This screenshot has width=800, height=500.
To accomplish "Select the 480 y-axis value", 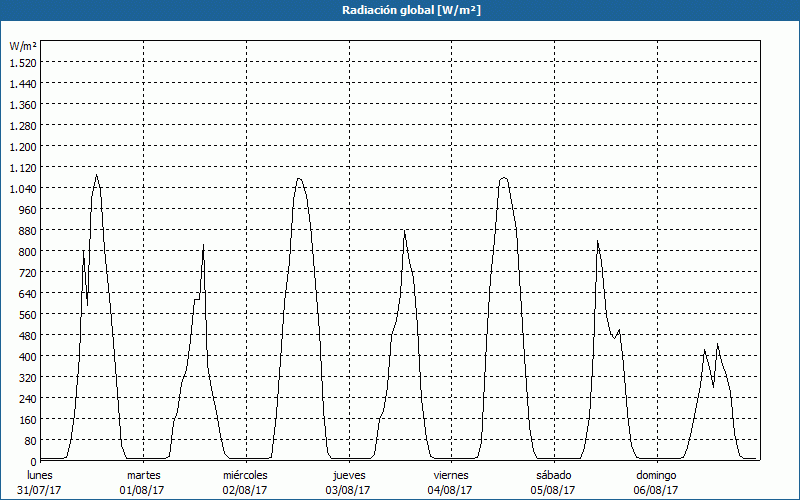I will (x=28, y=336).
